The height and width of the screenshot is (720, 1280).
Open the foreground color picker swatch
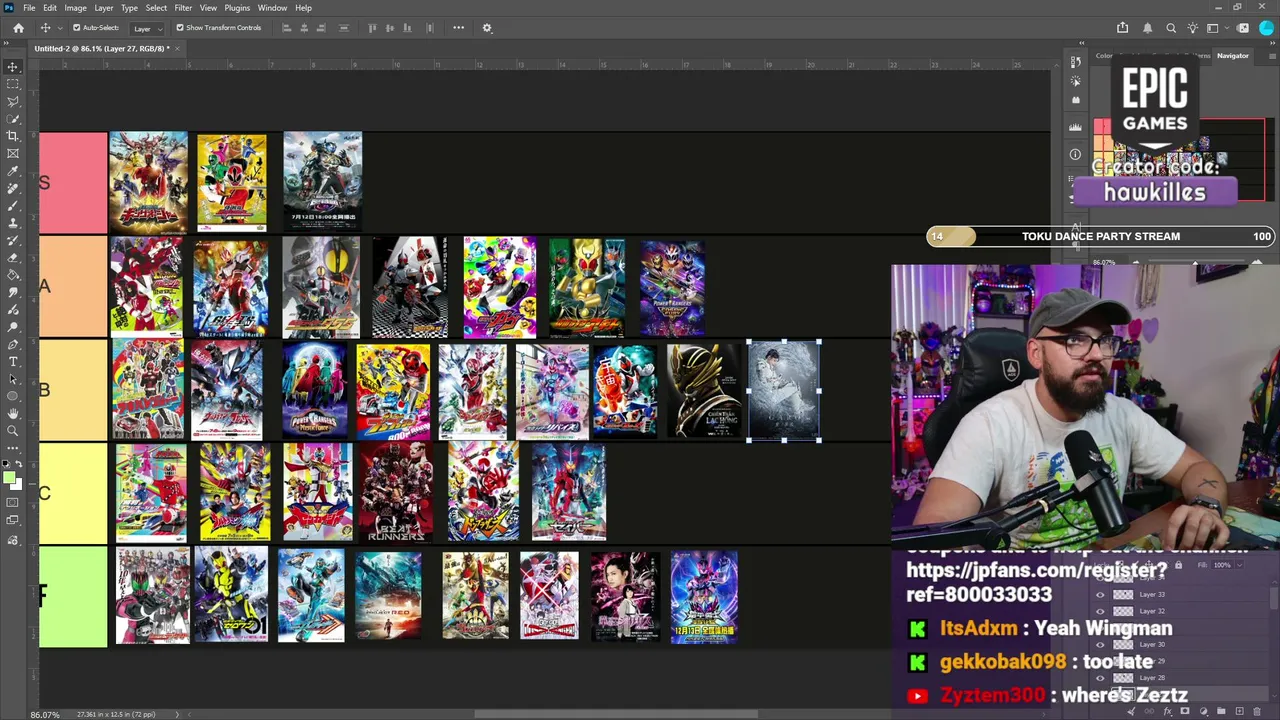[9, 478]
